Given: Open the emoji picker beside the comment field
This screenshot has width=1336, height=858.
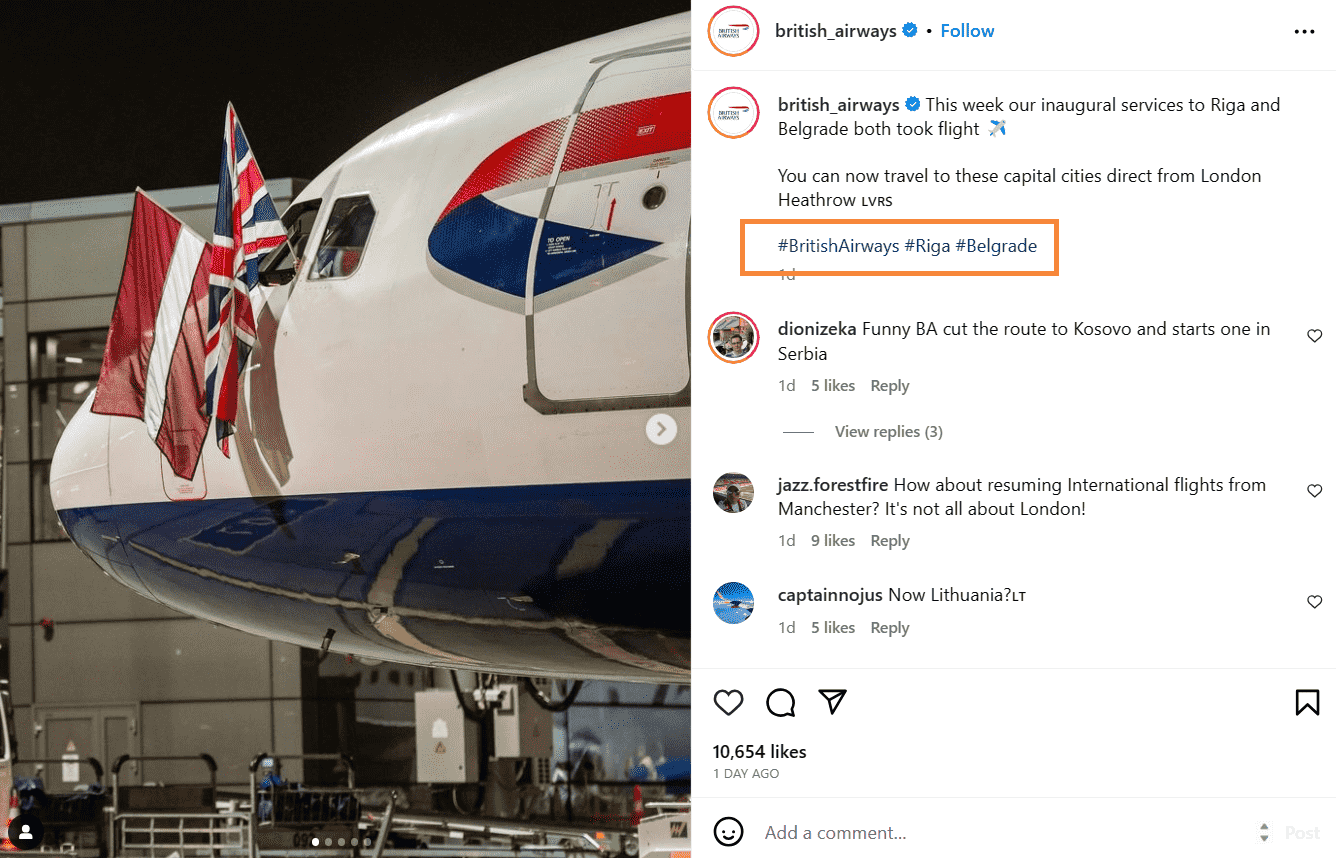Looking at the screenshot, I should pyautogui.click(x=729, y=831).
